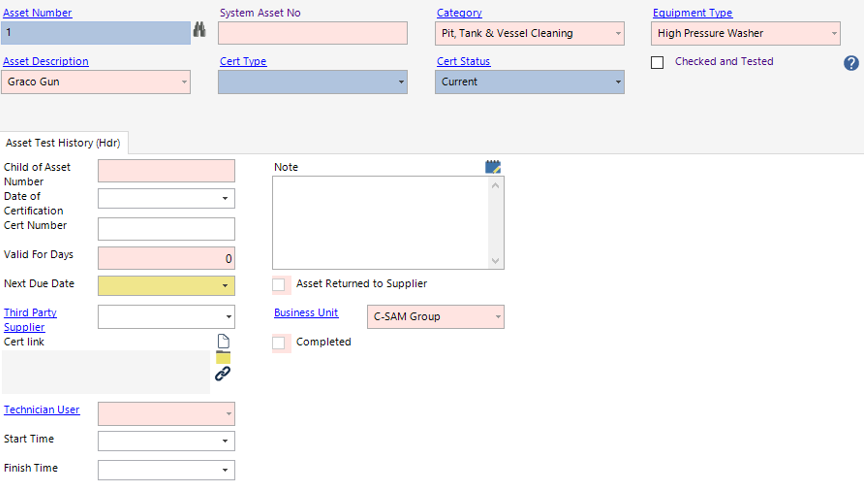Click the Asset Number input field
This screenshot has height=495, width=864.
coord(96,33)
